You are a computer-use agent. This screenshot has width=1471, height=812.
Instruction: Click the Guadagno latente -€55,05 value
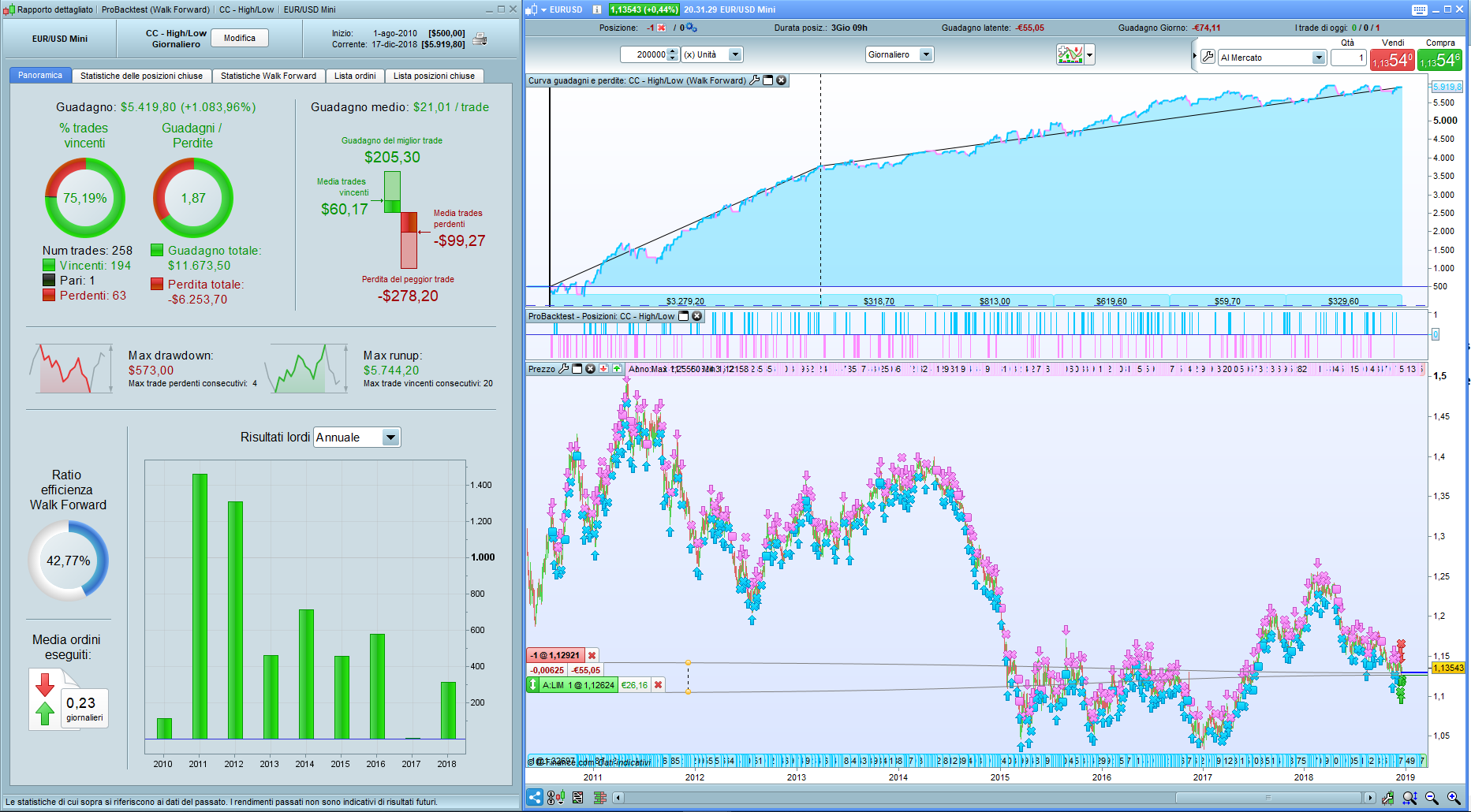pos(1029,28)
